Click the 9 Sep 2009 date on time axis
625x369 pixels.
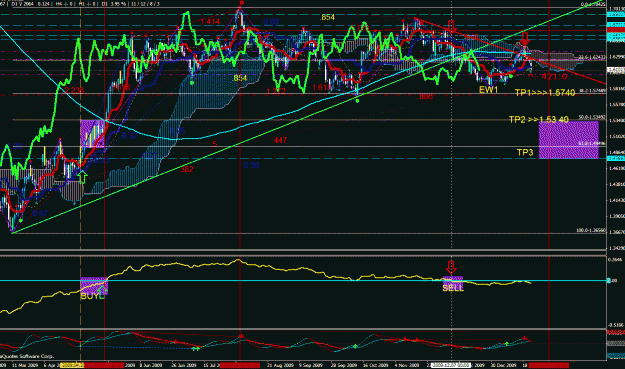tap(311, 365)
